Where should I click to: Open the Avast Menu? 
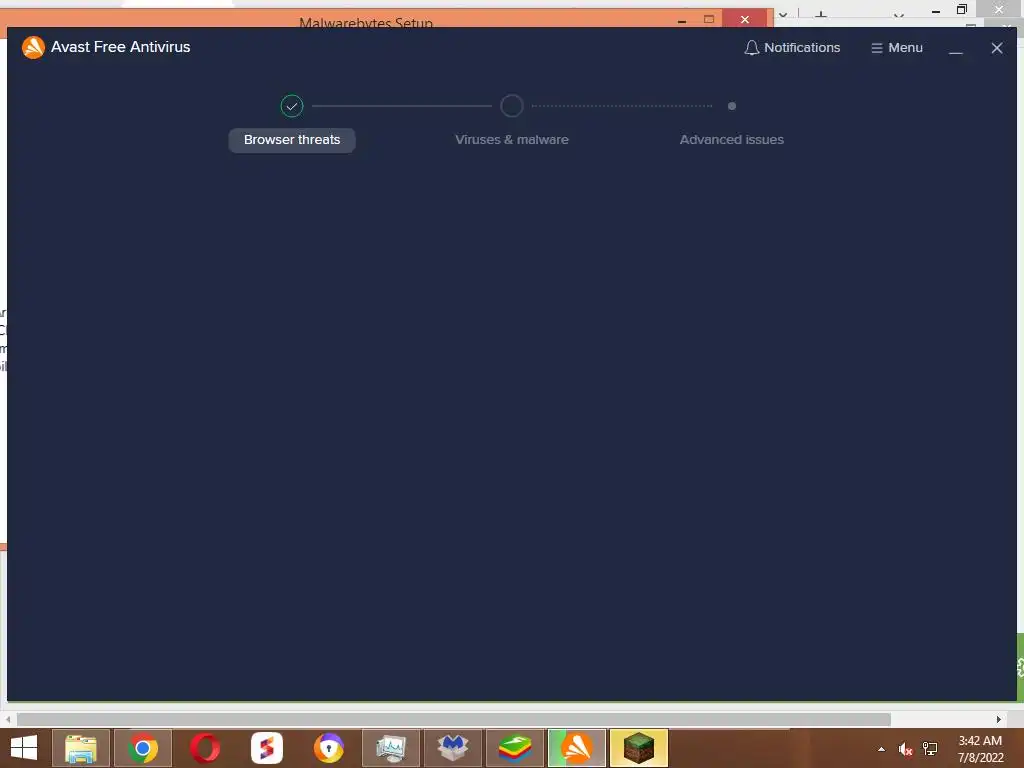(897, 48)
